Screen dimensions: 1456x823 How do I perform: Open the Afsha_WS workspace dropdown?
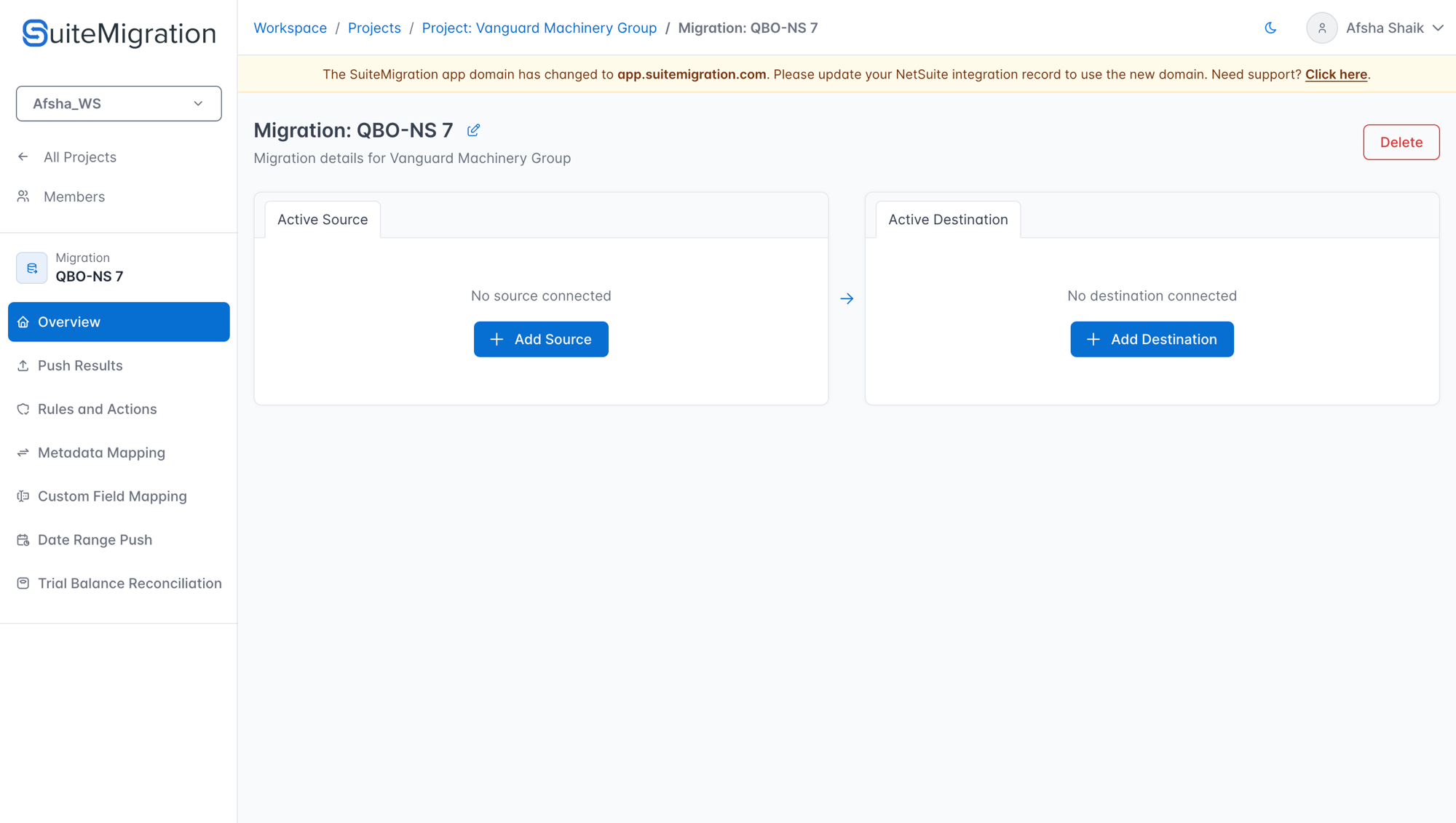pyautogui.click(x=119, y=103)
